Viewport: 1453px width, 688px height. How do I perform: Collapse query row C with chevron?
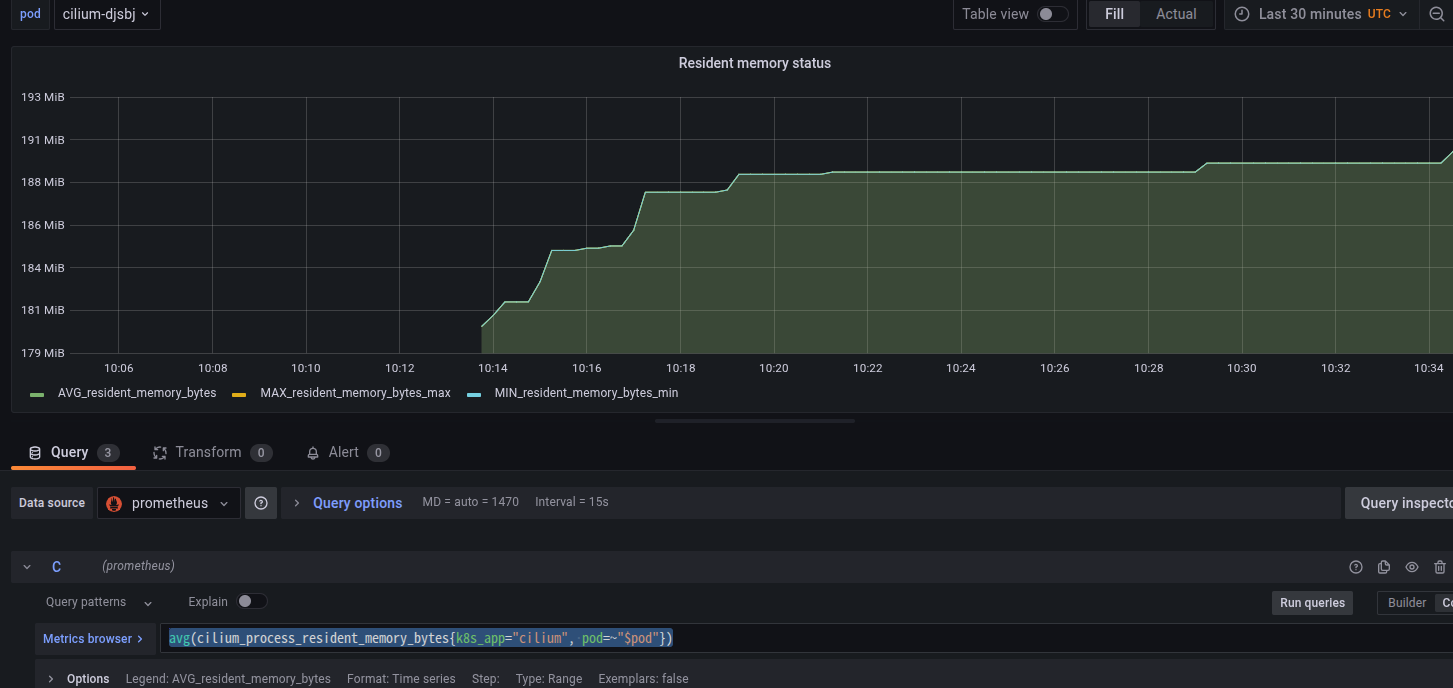click(27, 567)
